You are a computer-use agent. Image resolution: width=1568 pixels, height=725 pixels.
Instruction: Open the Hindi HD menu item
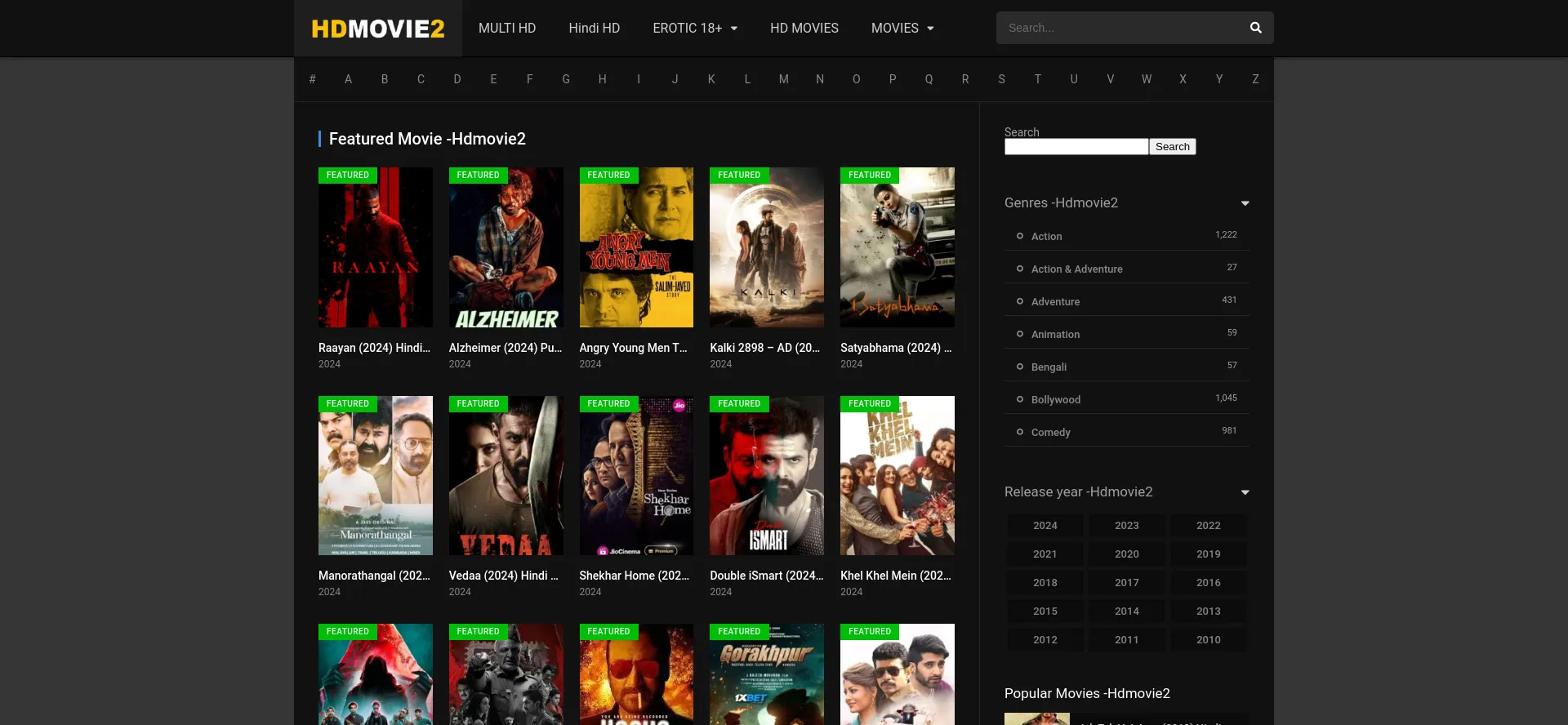click(x=595, y=28)
